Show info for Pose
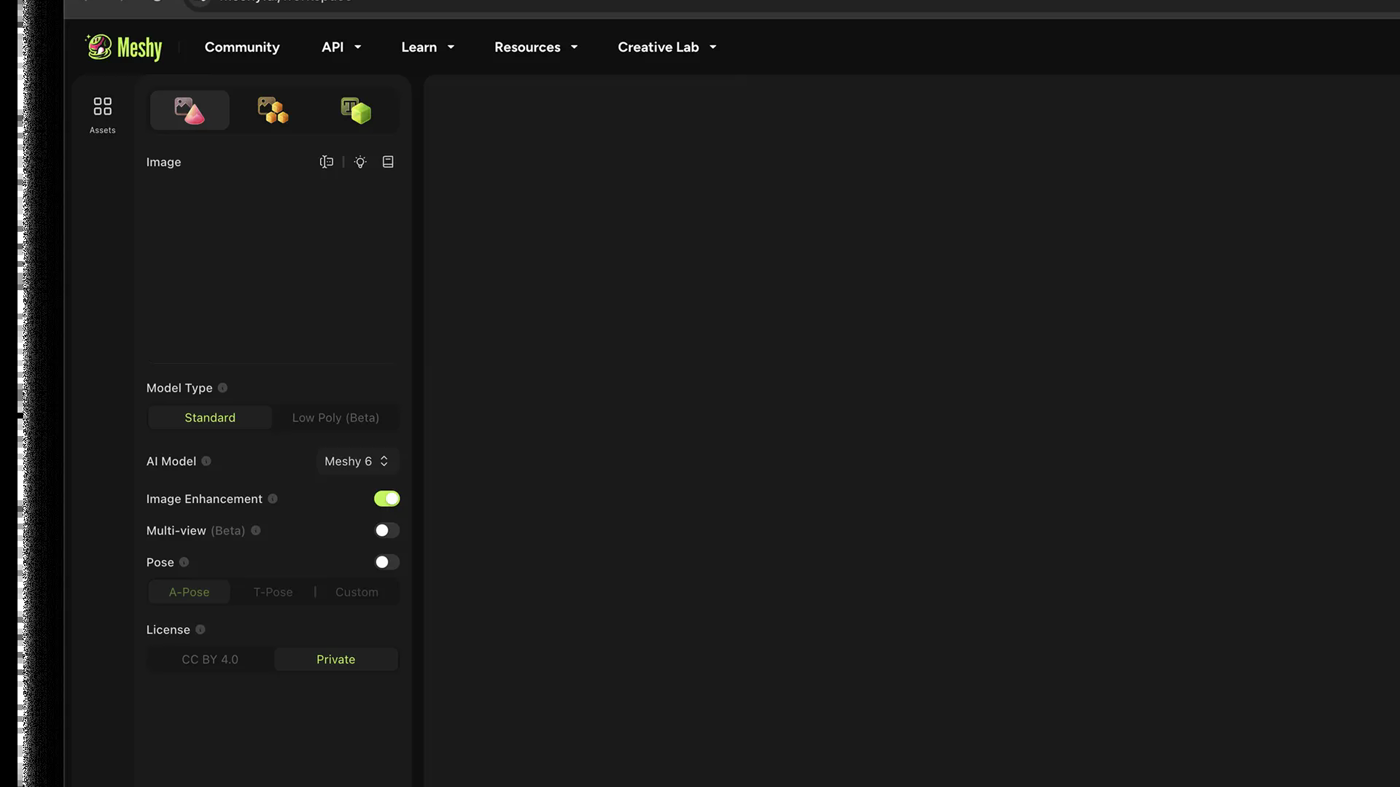The width and height of the screenshot is (1400, 787). tap(184, 563)
